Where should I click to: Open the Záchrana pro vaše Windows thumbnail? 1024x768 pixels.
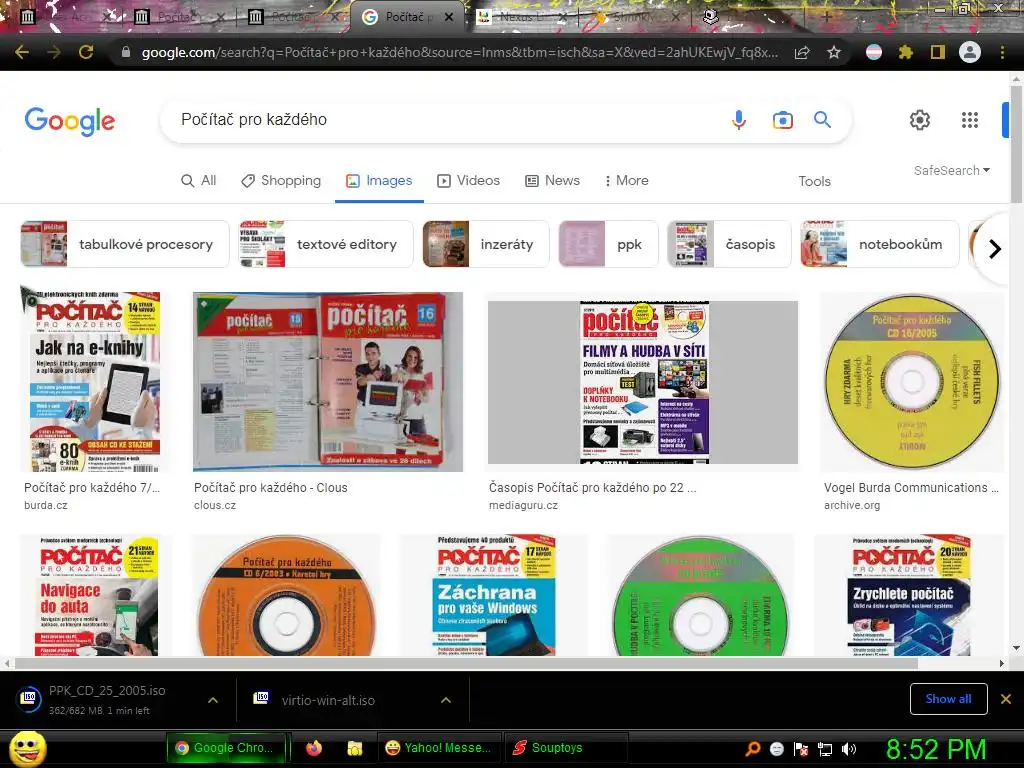(494, 595)
